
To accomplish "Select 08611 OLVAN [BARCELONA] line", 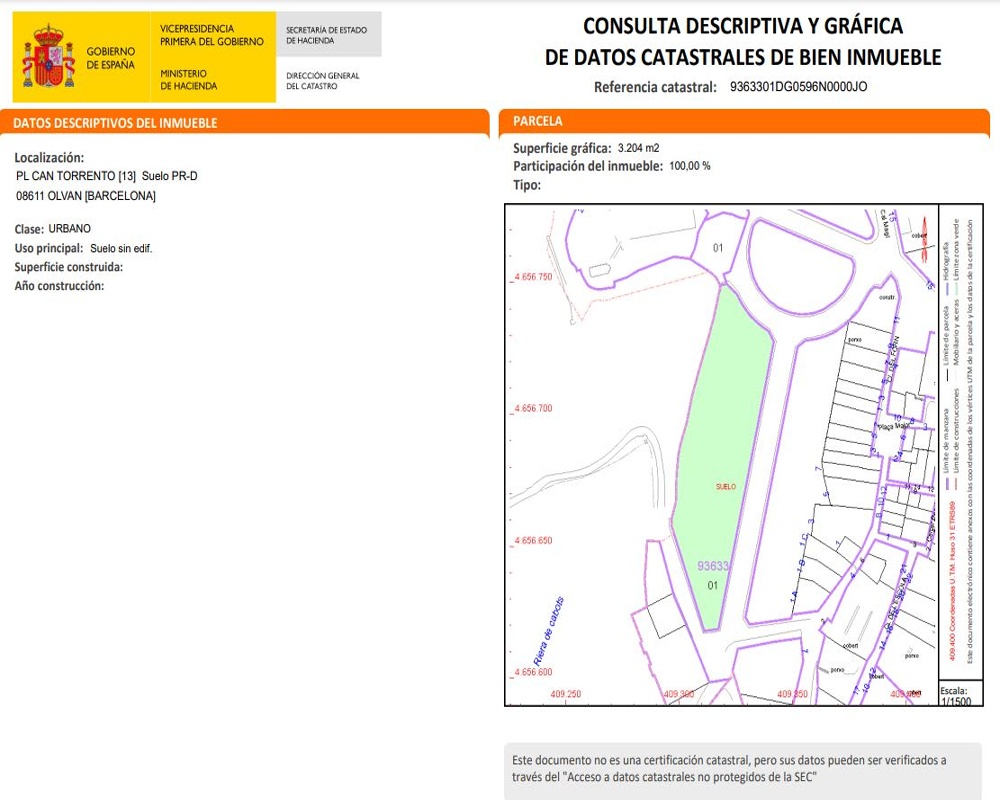I will point(86,196).
